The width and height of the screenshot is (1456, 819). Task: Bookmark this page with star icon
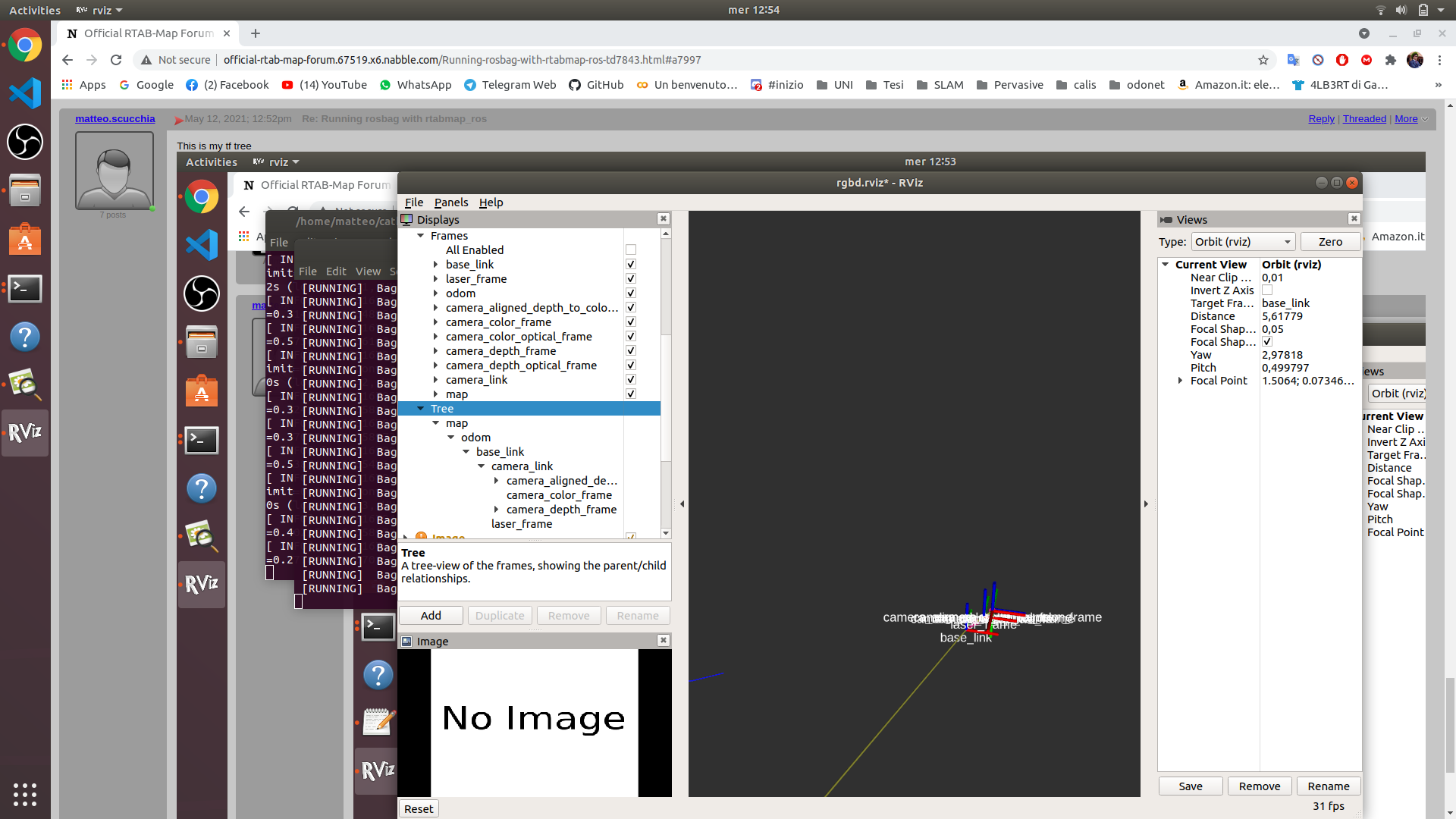click(1263, 60)
